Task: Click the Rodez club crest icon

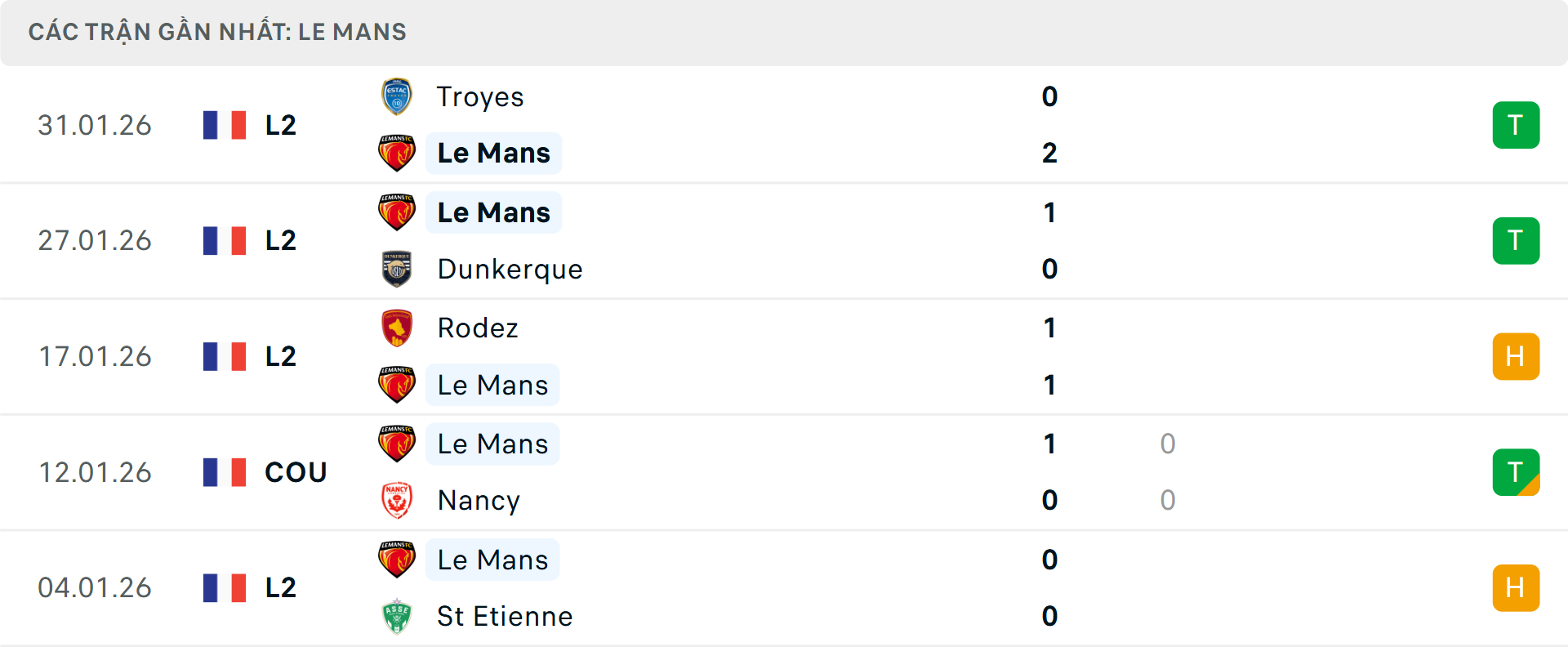Action: [x=397, y=328]
